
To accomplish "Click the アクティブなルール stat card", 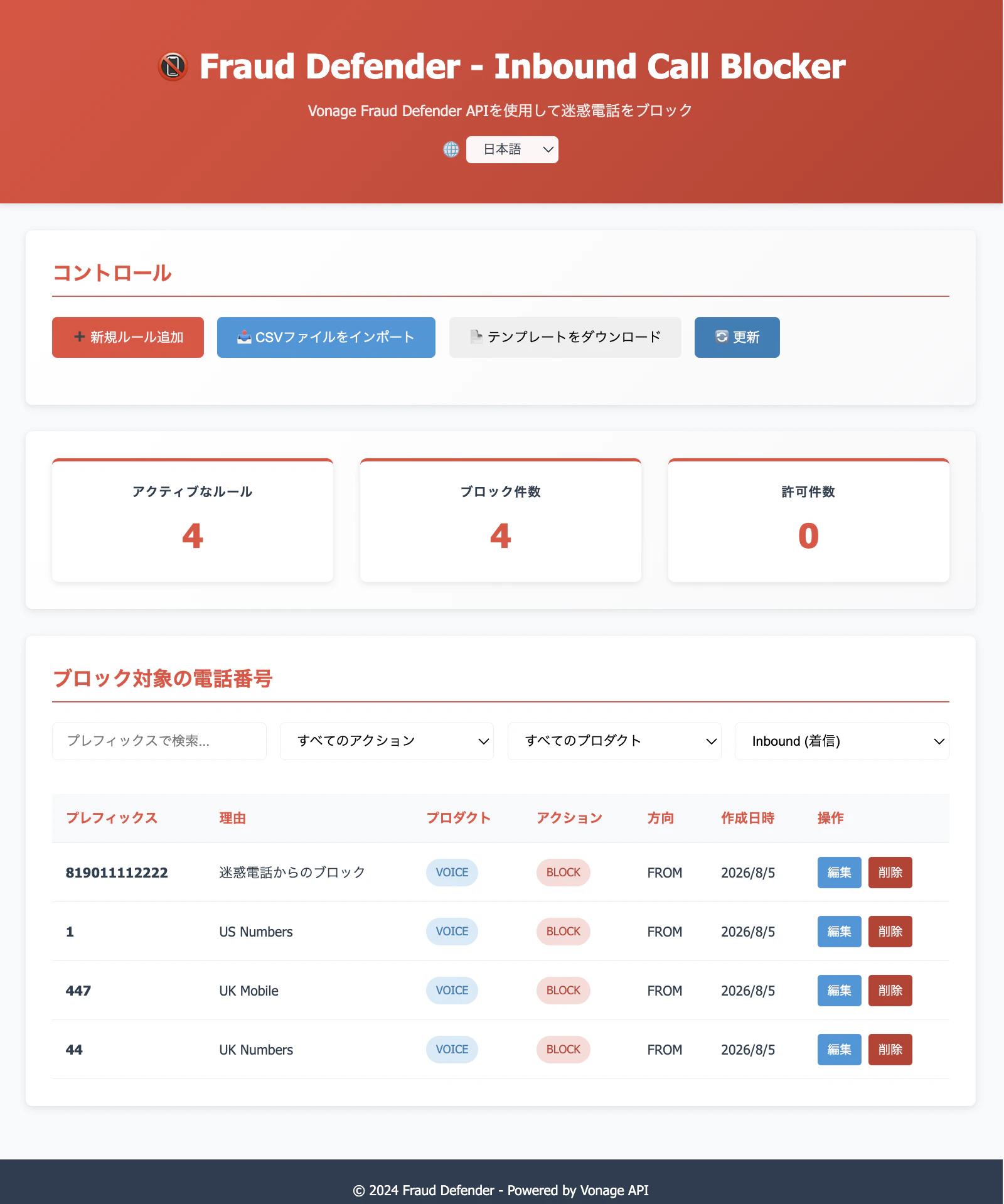I will (x=193, y=520).
